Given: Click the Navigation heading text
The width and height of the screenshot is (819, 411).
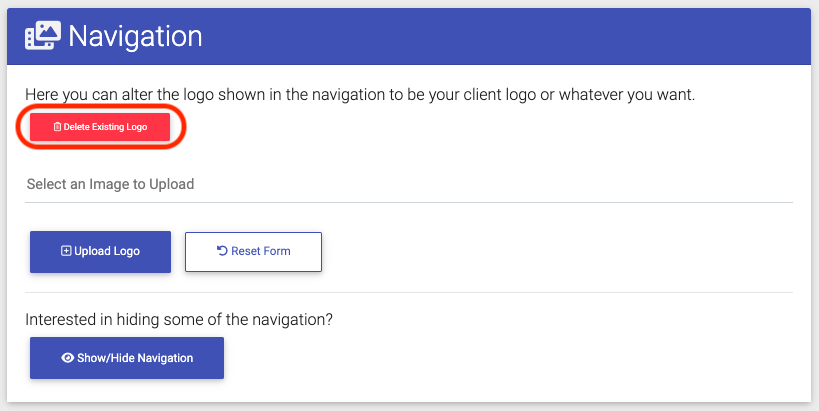Looking at the screenshot, I should (x=135, y=36).
